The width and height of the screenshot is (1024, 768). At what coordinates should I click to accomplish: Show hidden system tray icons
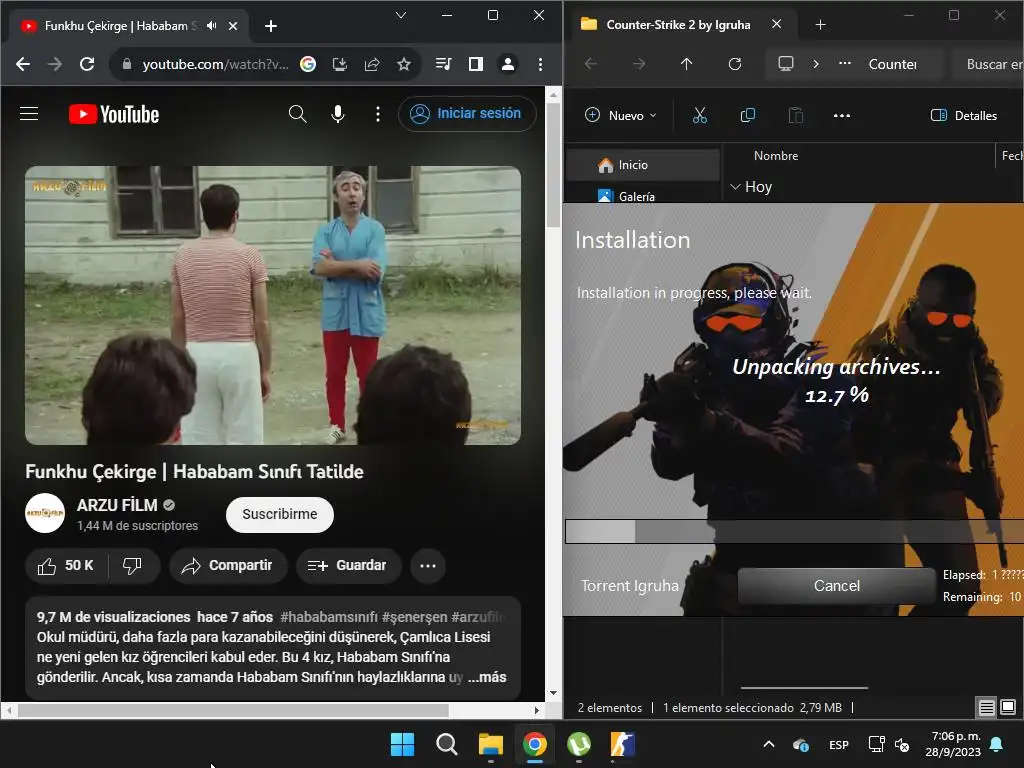click(769, 744)
